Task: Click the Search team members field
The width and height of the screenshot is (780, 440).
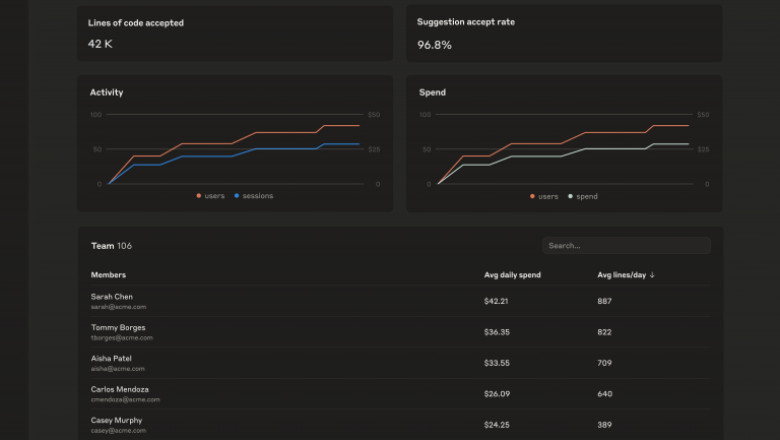Action: click(626, 246)
